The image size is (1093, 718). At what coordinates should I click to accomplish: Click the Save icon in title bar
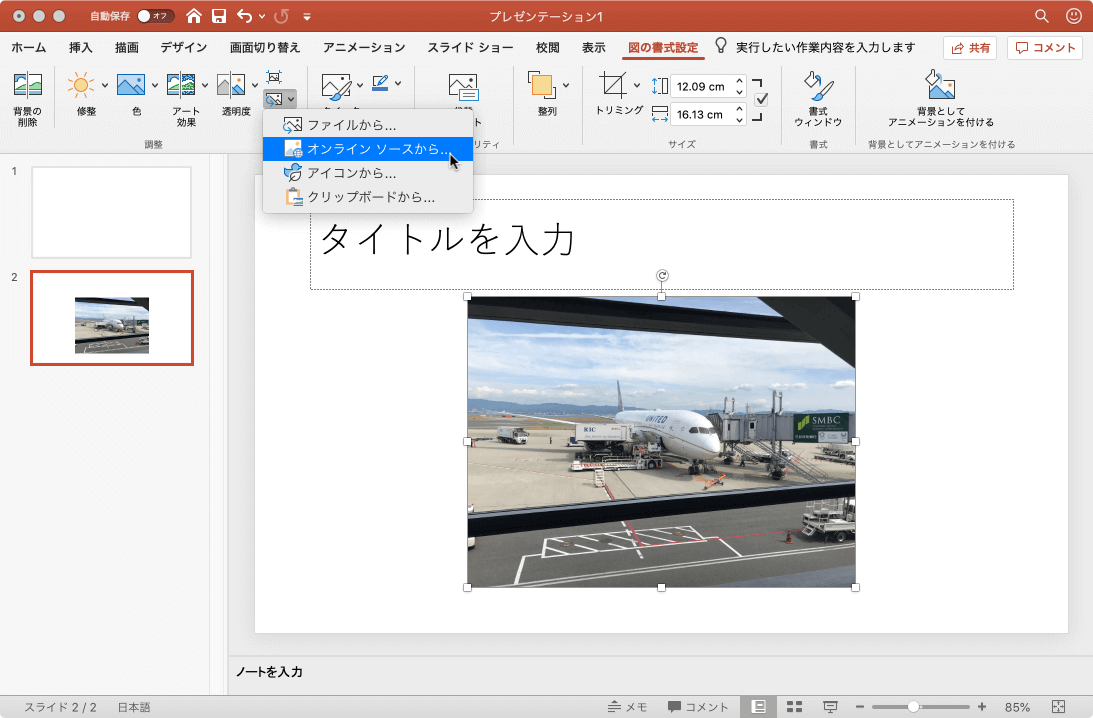[x=218, y=16]
